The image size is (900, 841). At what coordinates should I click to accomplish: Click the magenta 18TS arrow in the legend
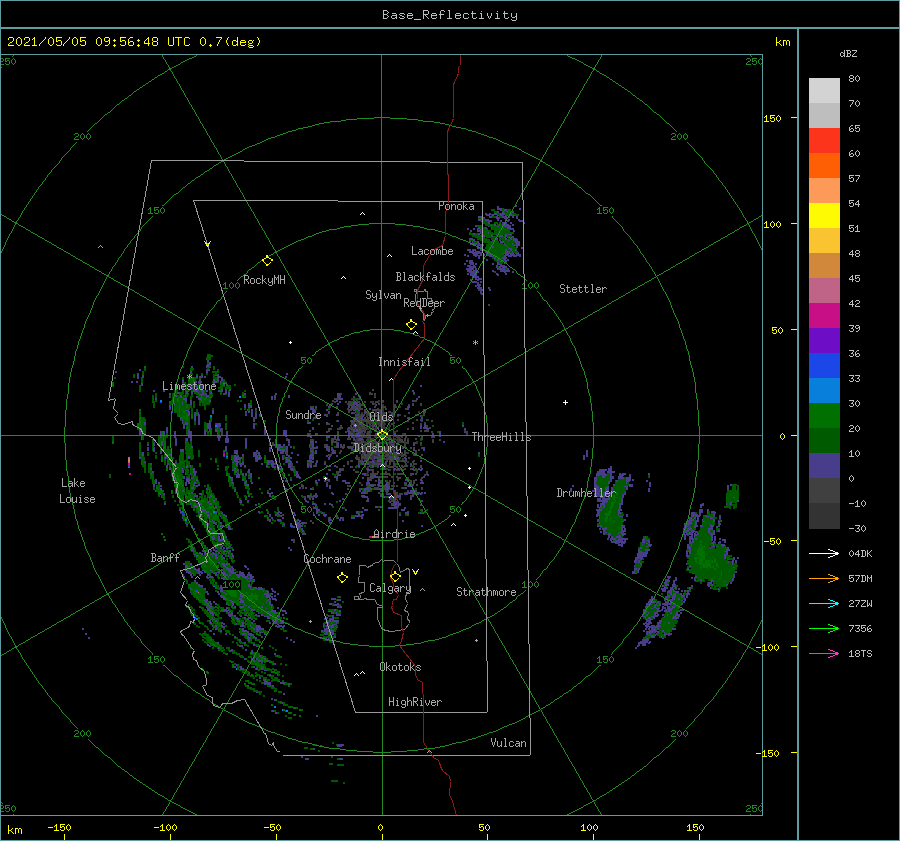pyautogui.click(x=824, y=653)
